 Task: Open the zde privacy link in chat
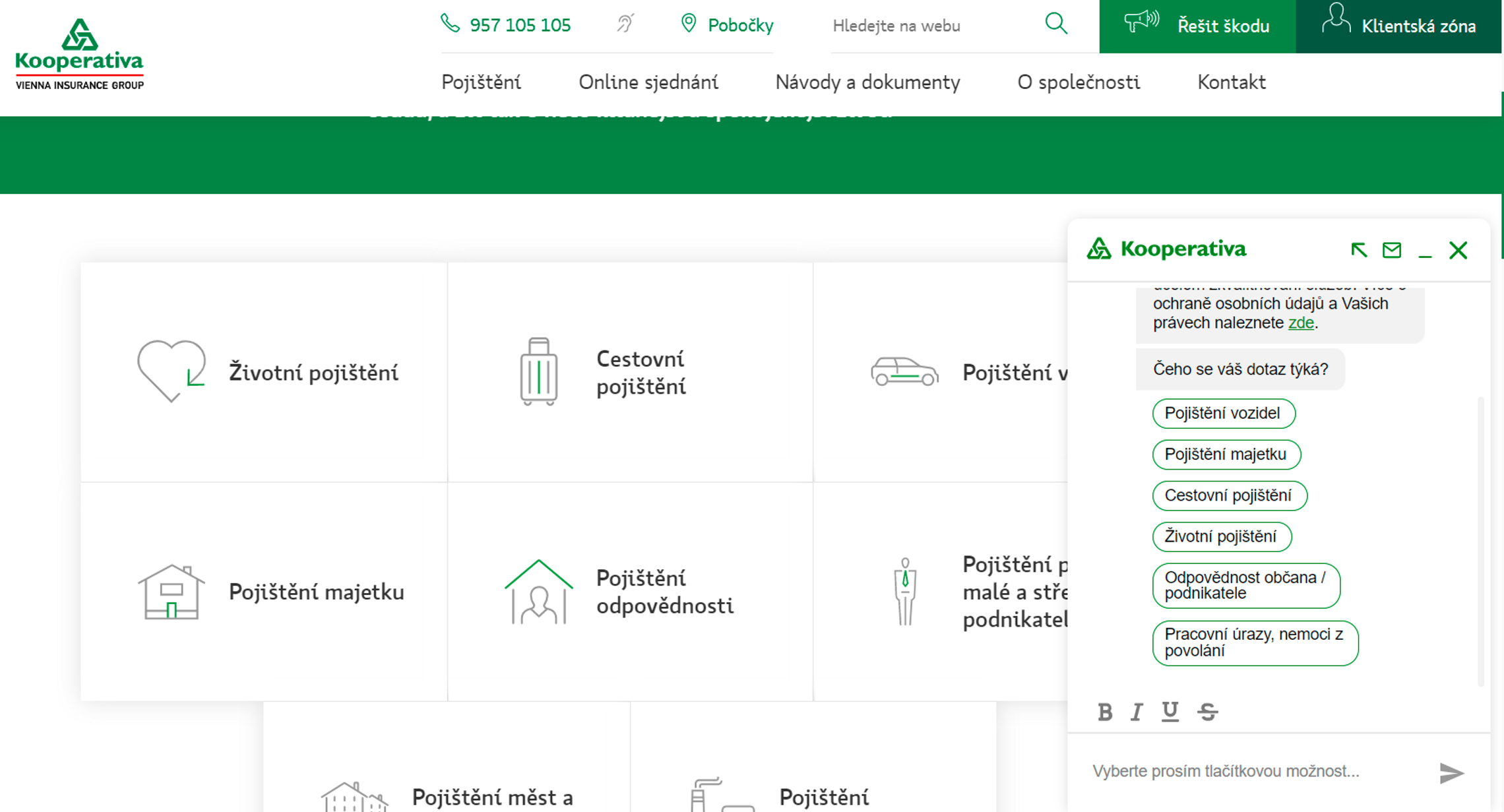pos(1301,323)
